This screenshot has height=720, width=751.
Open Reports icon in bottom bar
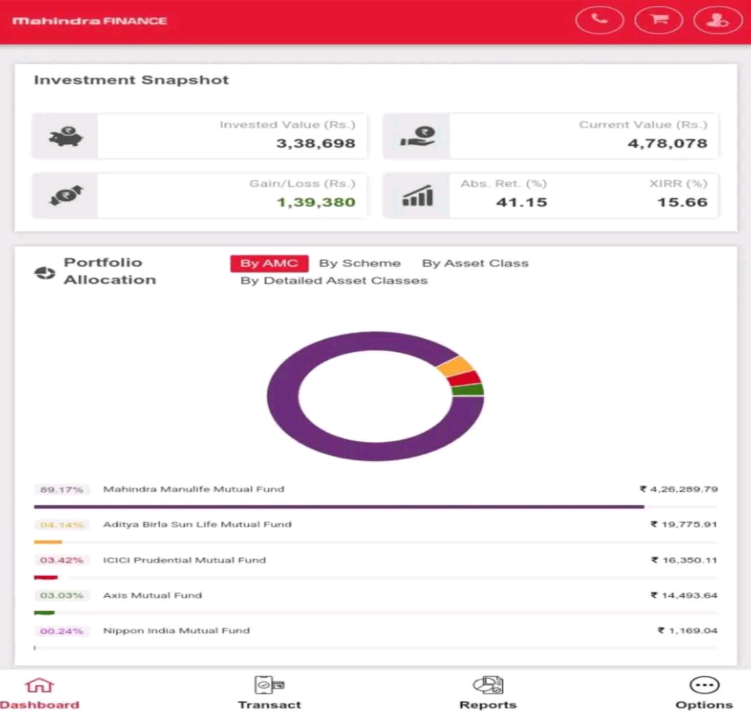488,685
